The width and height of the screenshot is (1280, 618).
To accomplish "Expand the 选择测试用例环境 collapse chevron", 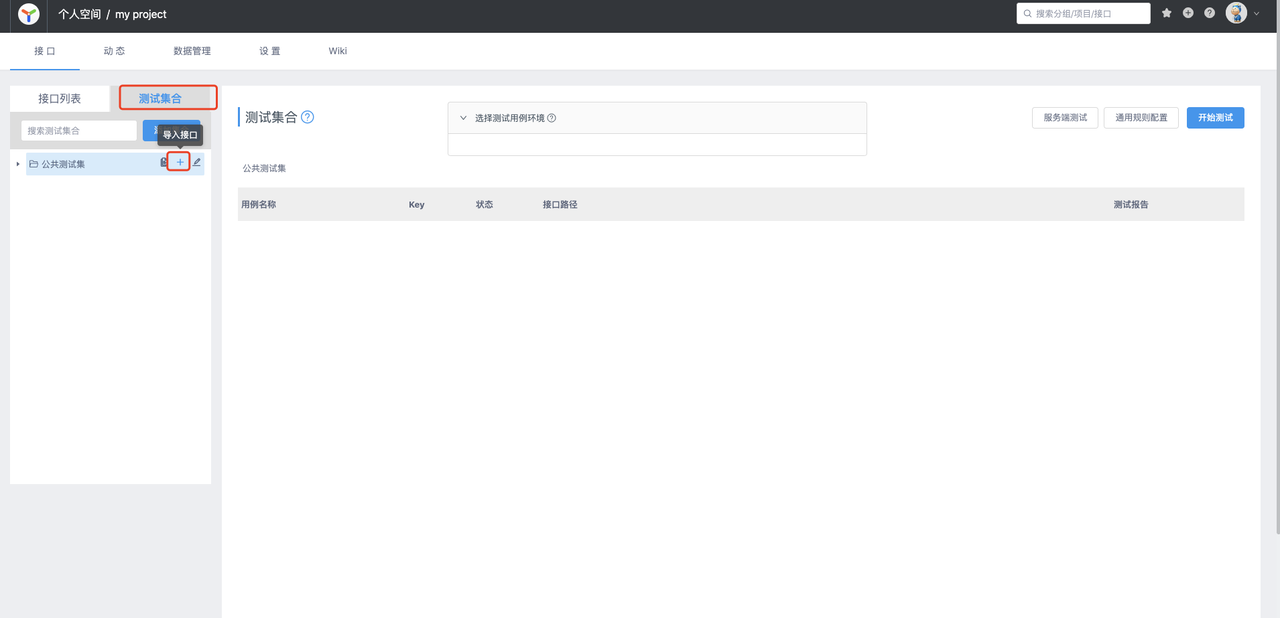I will tap(463, 118).
